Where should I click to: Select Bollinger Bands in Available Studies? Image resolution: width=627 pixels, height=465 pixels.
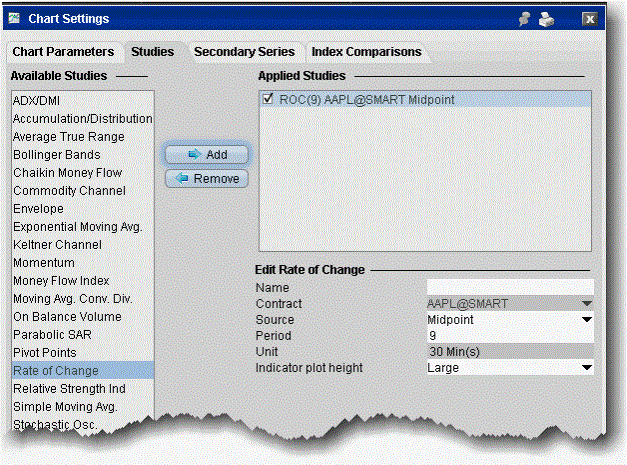(x=56, y=155)
